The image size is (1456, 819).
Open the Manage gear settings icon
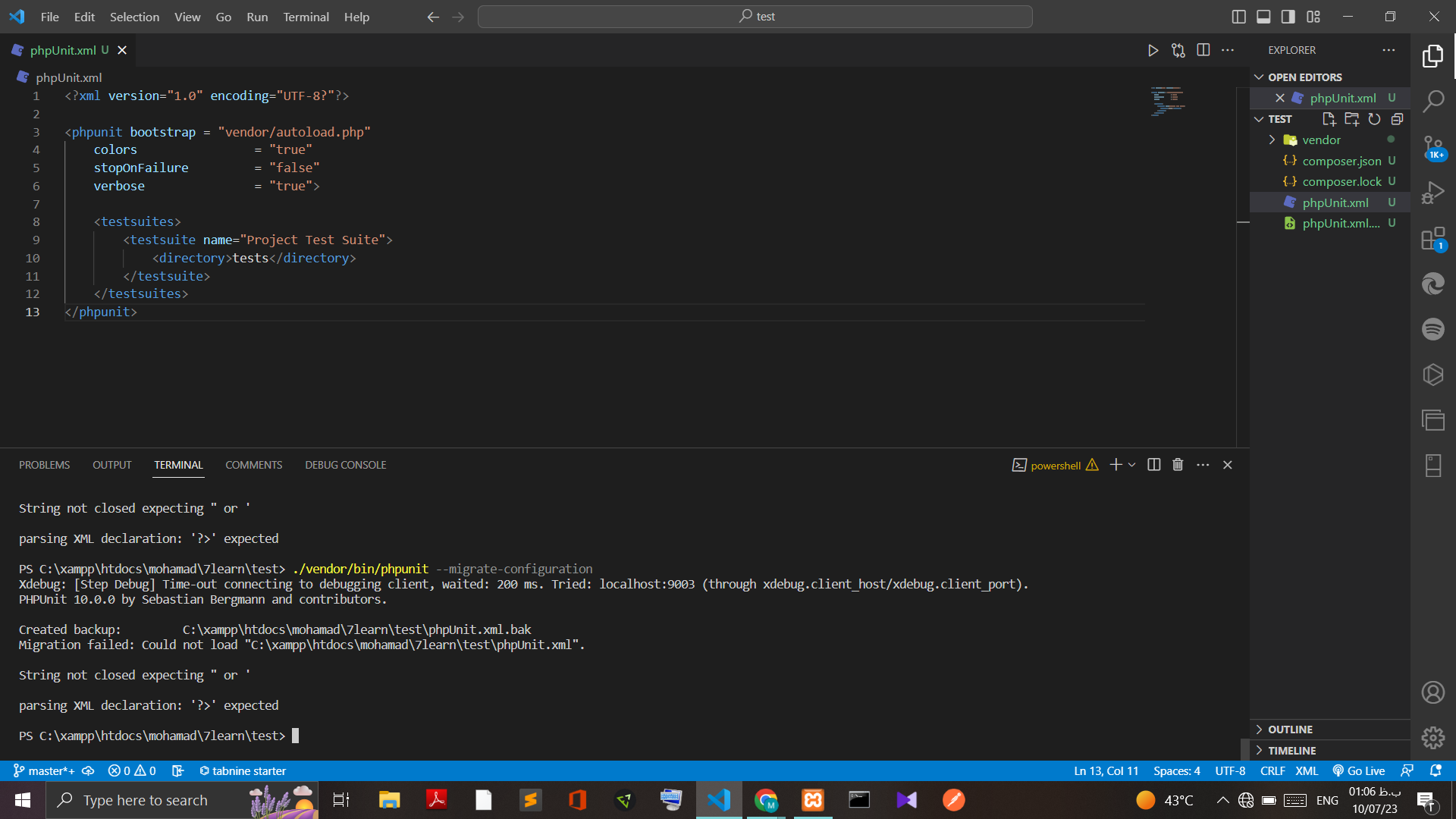[x=1432, y=737]
